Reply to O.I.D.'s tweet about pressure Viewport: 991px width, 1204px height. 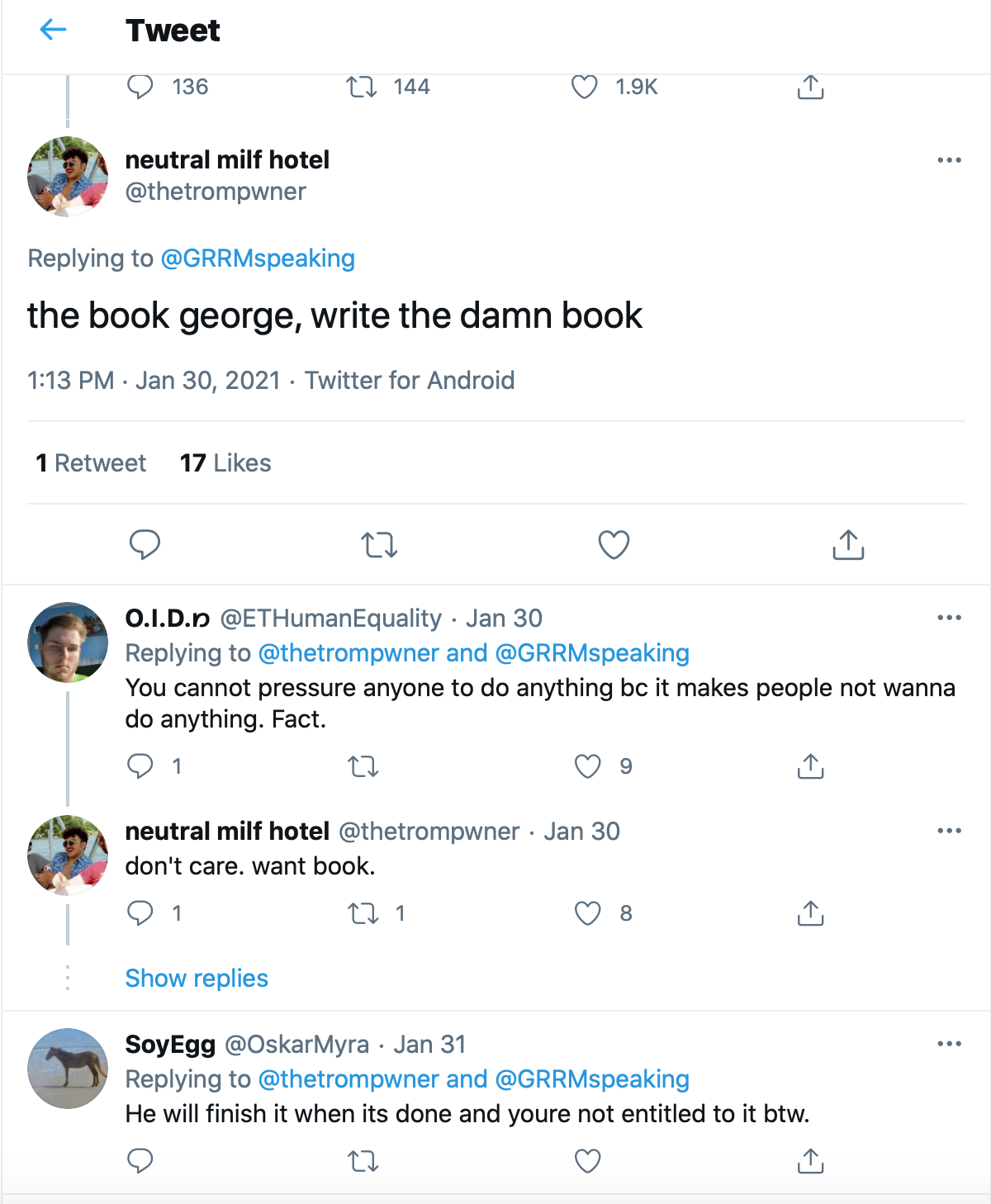pos(140,767)
